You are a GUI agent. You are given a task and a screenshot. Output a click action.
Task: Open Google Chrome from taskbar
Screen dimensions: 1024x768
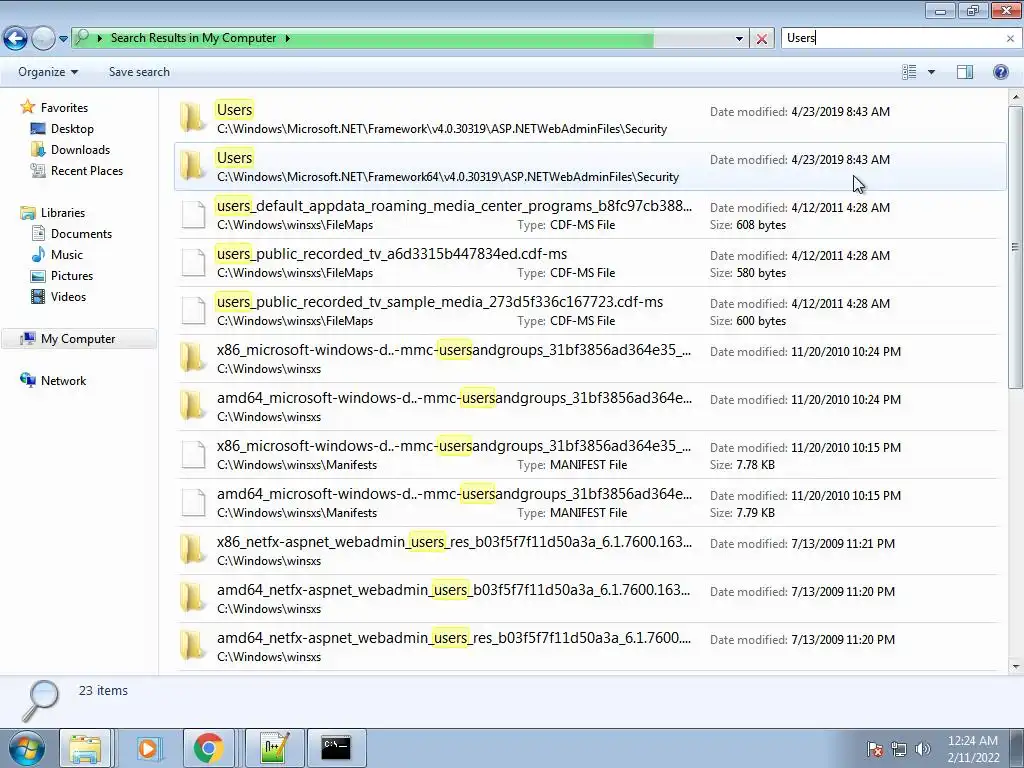[x=208, y=748]
